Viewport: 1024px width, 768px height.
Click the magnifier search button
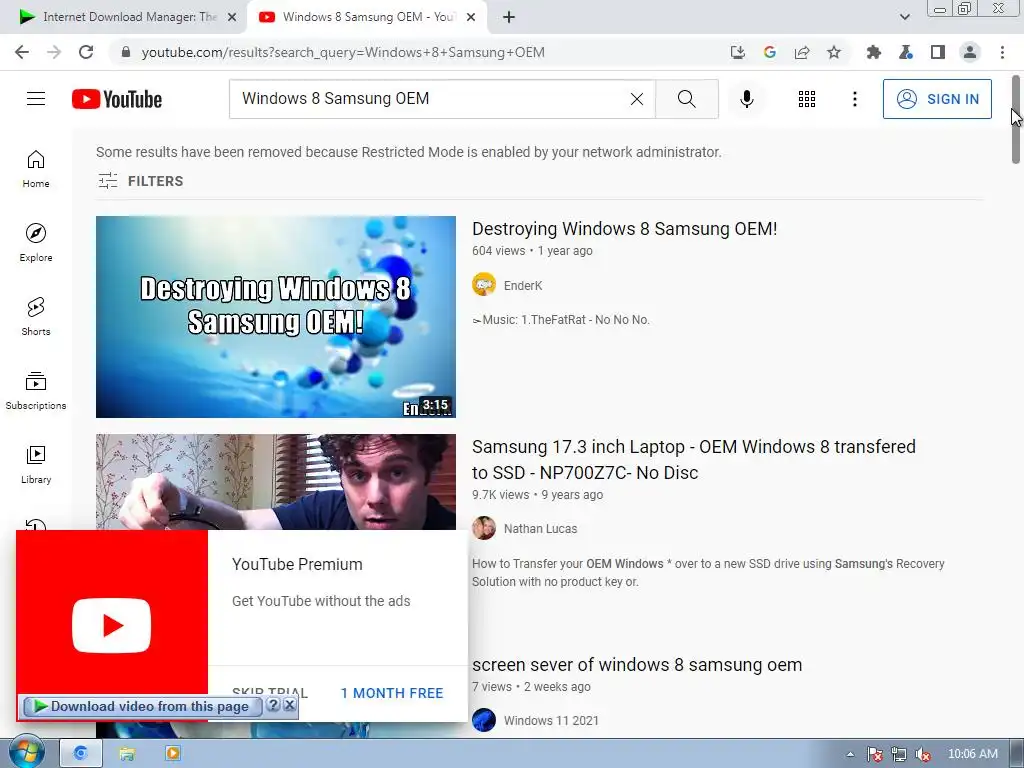pos(686,99)
